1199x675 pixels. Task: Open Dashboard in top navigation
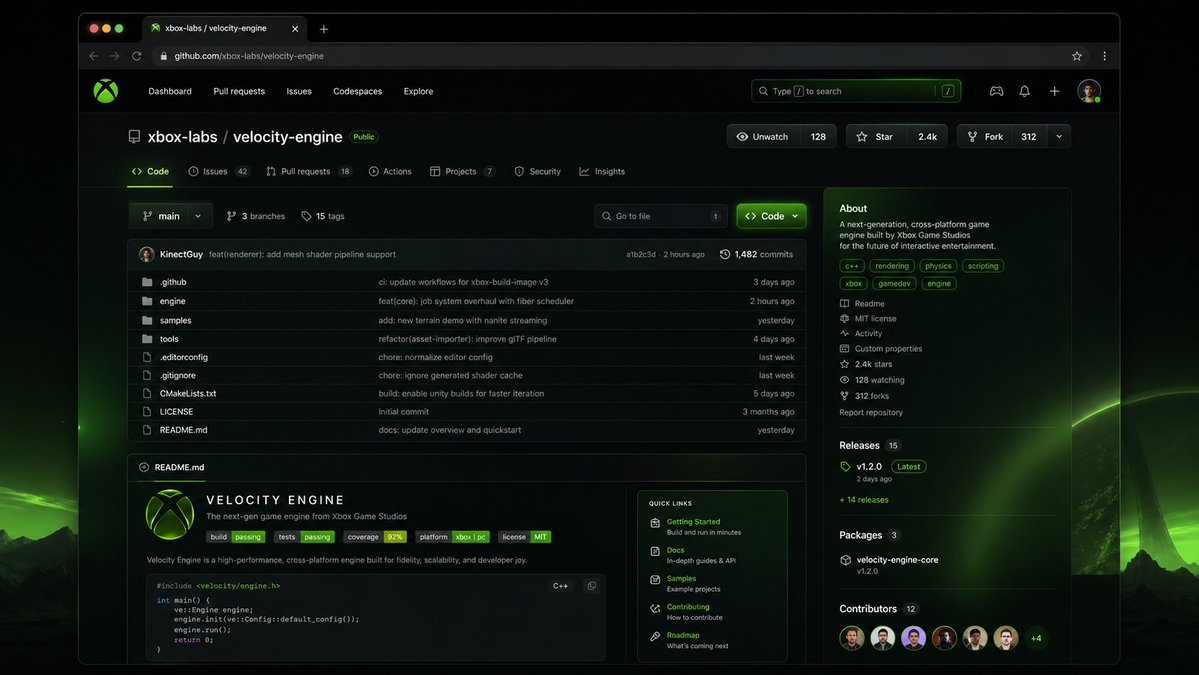(170, 91)
